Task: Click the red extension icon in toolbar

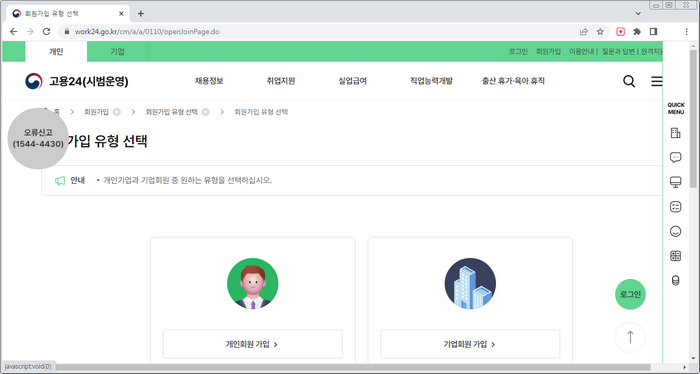Action: [x=621, y=32]
